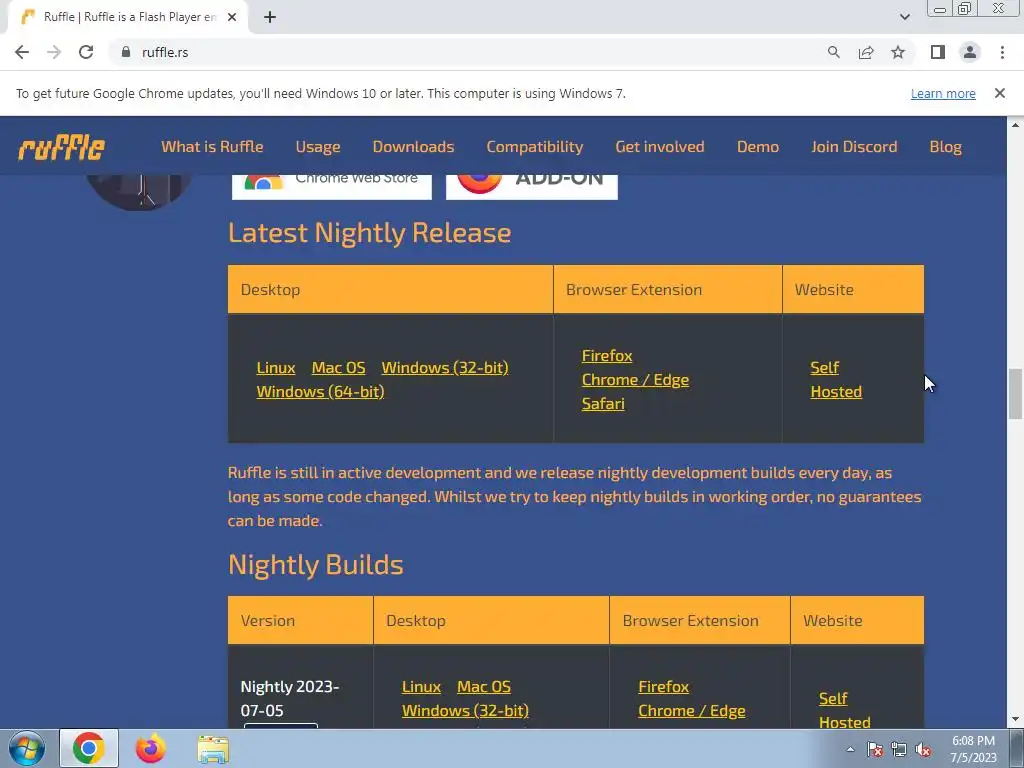Viewport: 1024px width, 768px height.
Task: Click the browser forward arrow
Action: point(54,52)
